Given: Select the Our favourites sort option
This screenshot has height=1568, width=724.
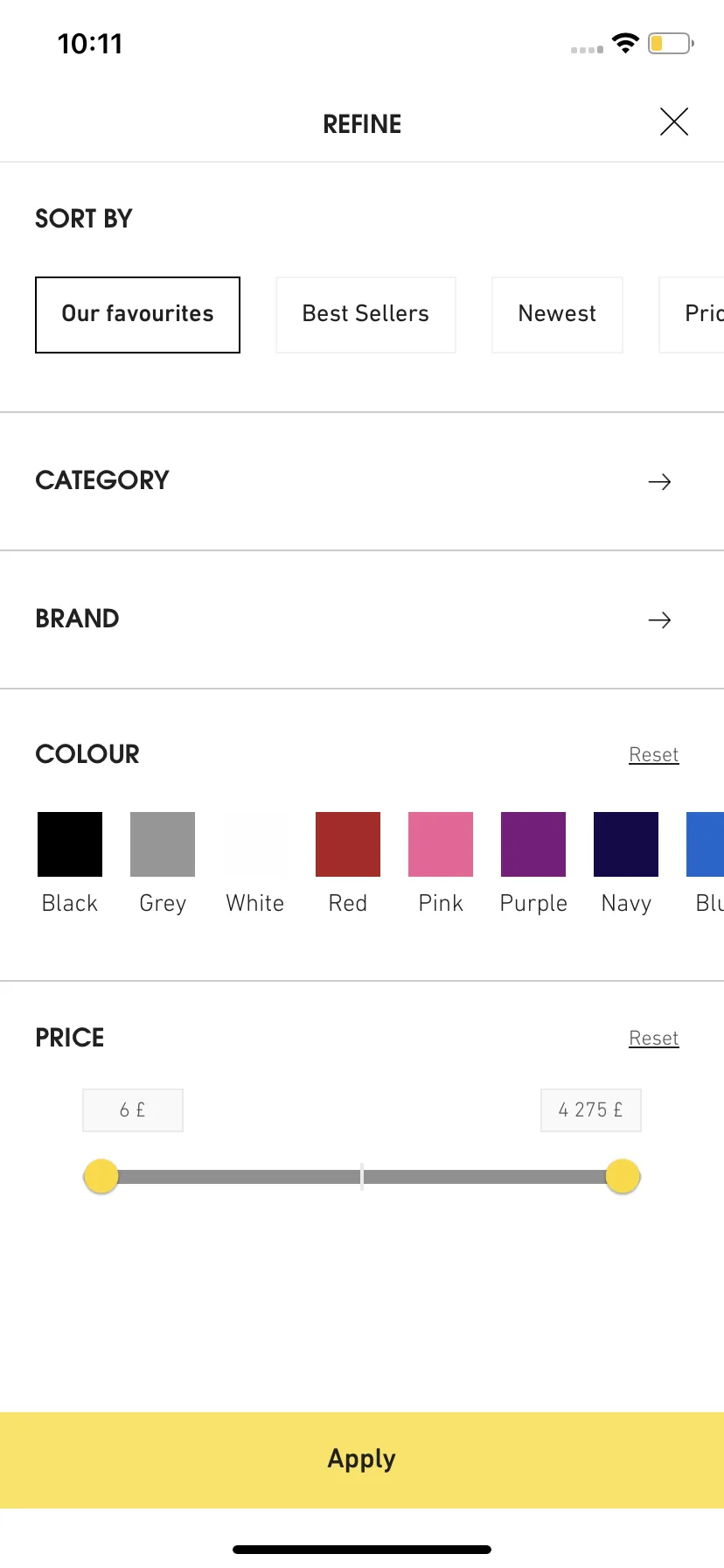Looking at the screenshot, I should (x=137, y=315).
